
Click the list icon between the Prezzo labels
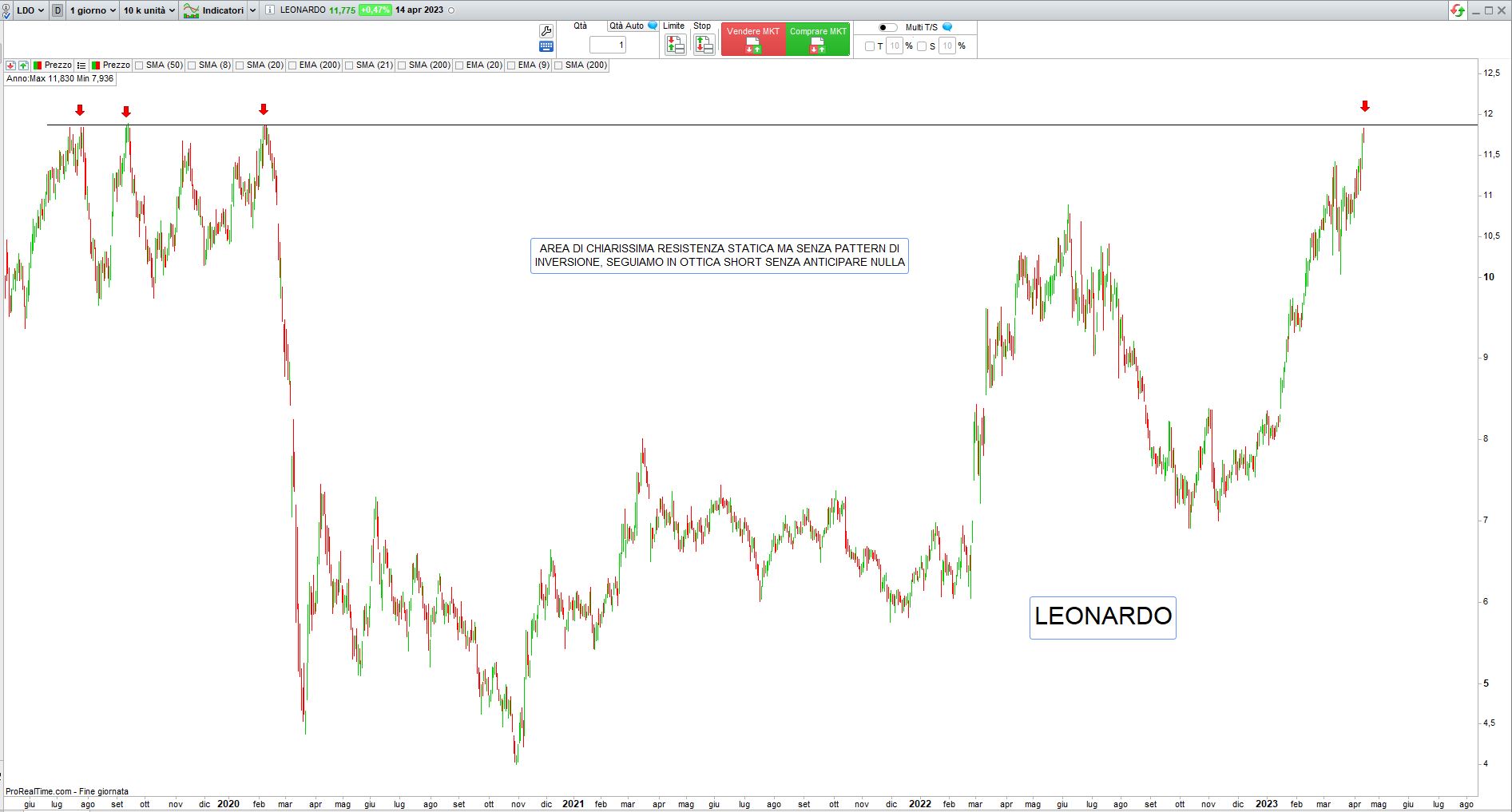click(x=81, y=65)
